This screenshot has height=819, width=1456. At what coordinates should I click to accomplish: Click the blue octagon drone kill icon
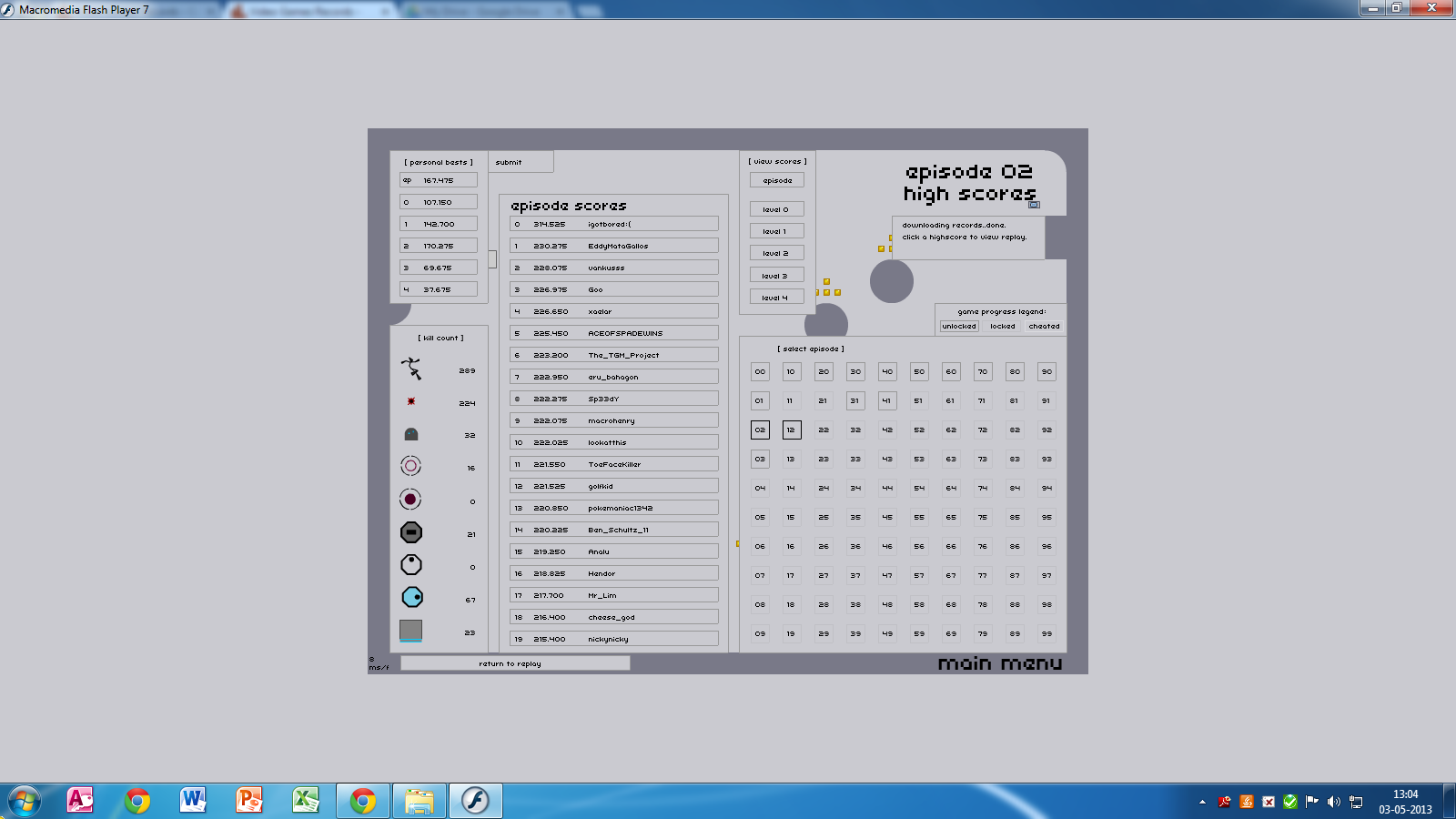tap(411, 597)
